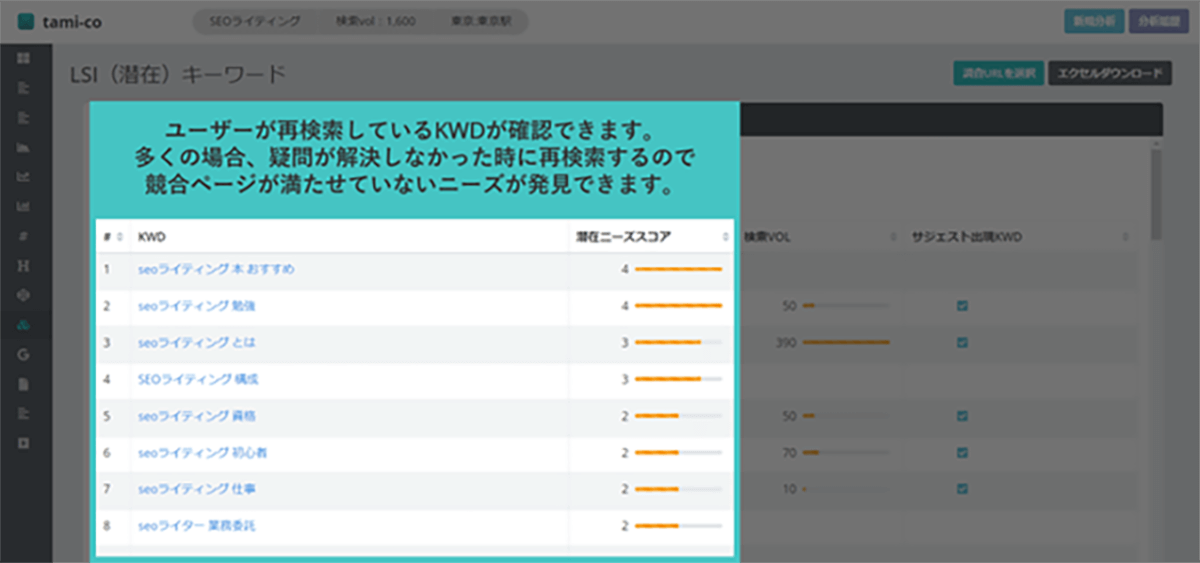Sort by 潜在ニーズスコア column arrows

(x=726, y=237)
